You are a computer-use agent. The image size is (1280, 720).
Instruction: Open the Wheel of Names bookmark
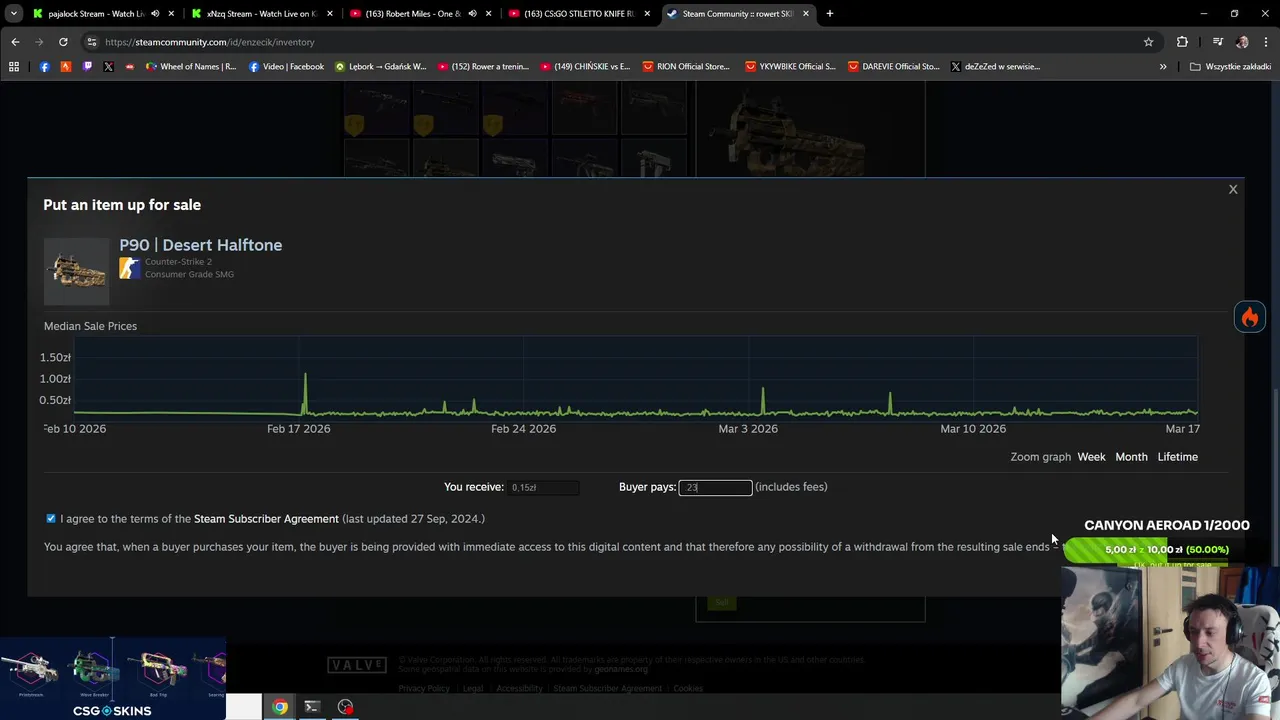pyautogui.click(x=191, y=66)
